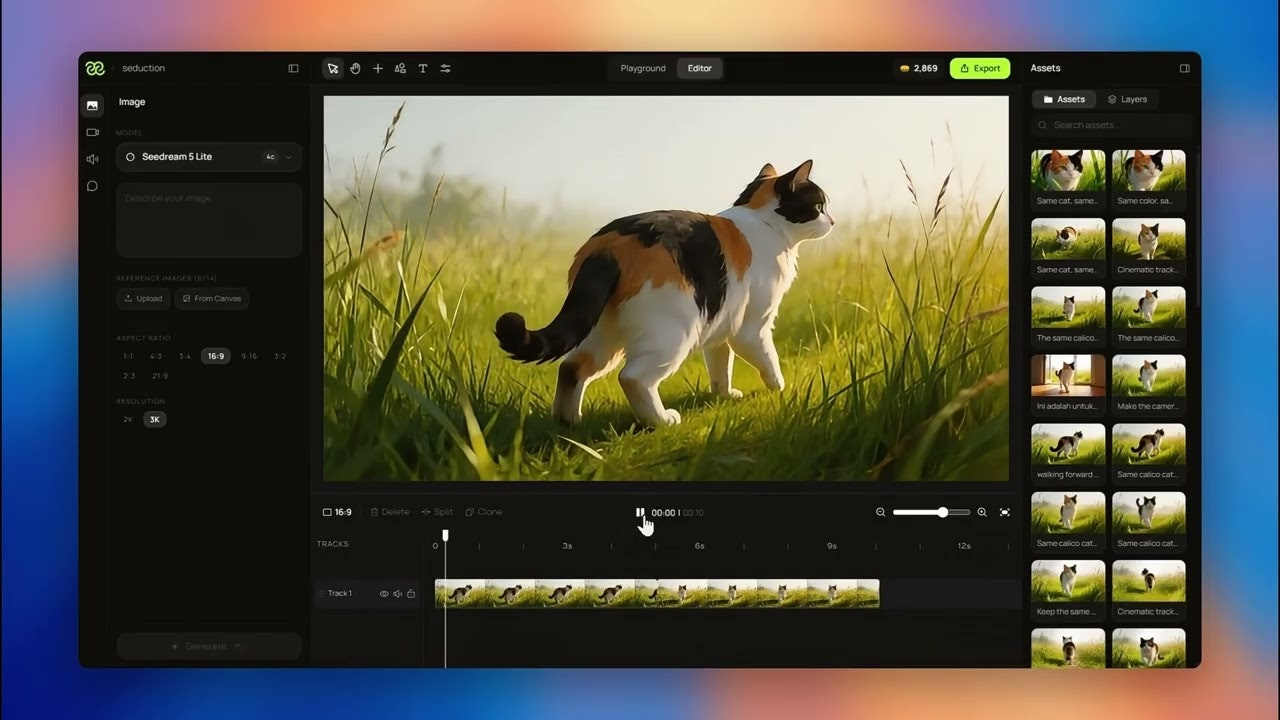Open the Video generation sidebar icon
This screenshot has width=1280, height=720.
pyautogui.click(x=92, y=132)
